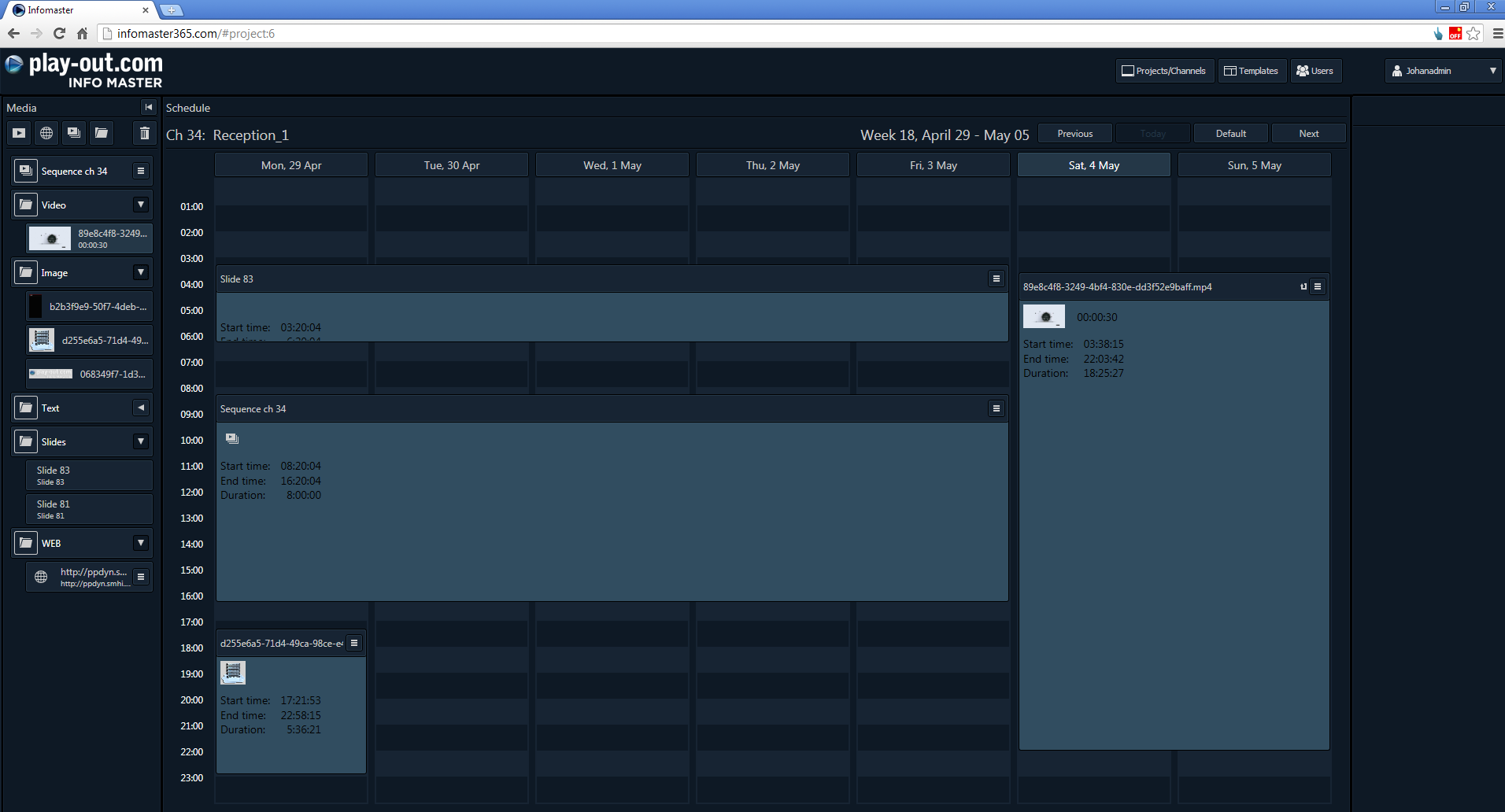Select the Slide 81 media item
Viewport: 1505px width, 812px height.
point(89,509)
